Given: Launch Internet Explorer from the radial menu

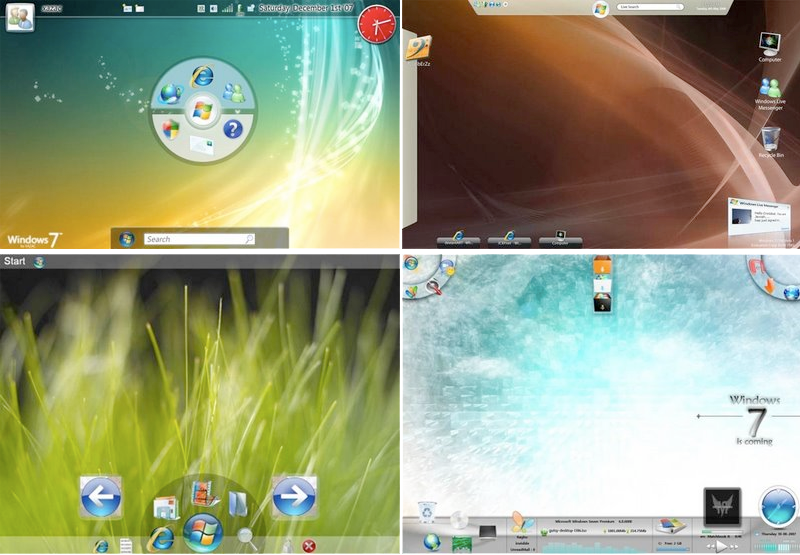Looking at the screenshot, I should (x=202, y=77).
